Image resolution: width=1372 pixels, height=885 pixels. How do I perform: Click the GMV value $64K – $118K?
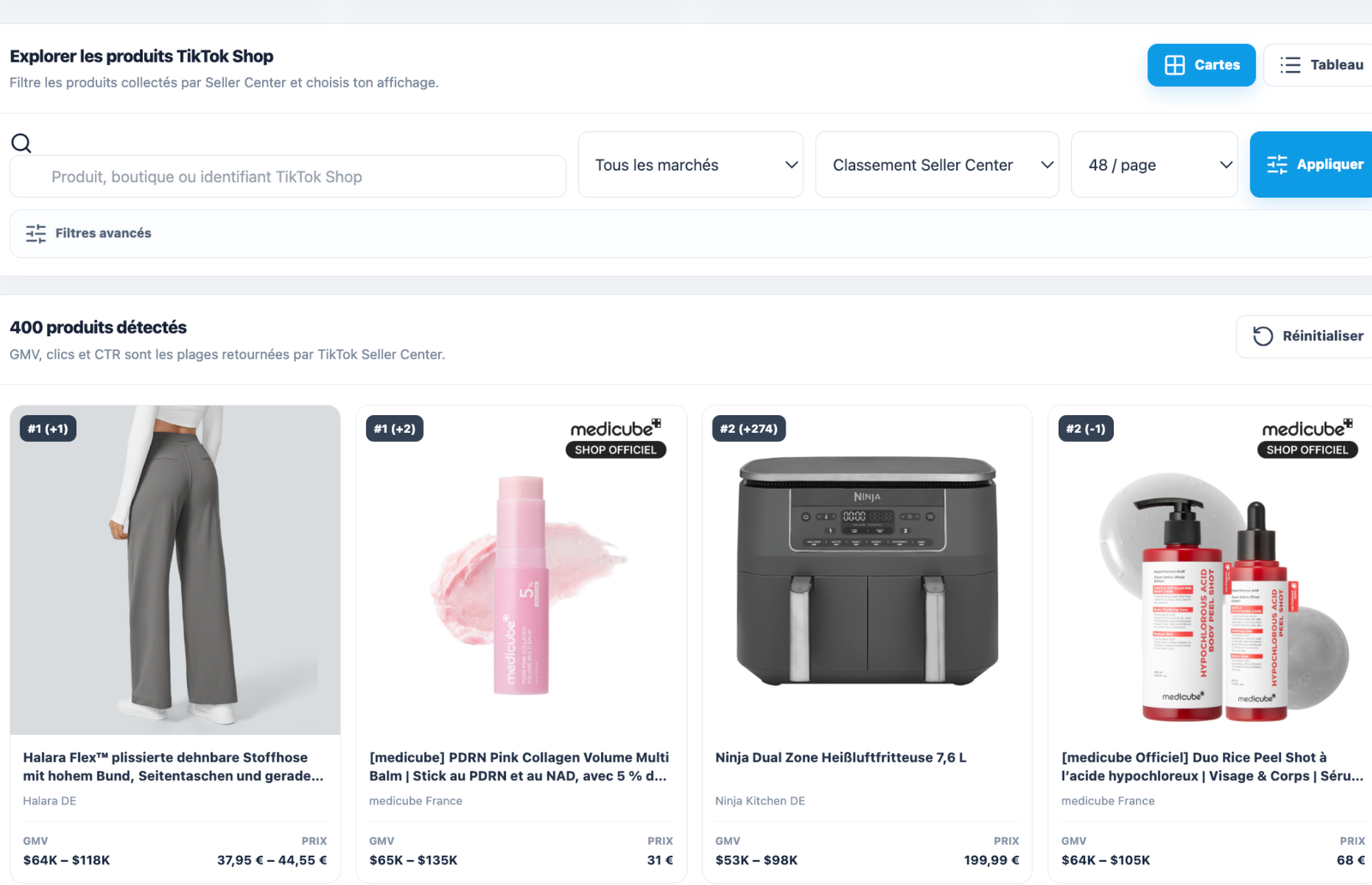pyautogui.click(x=67, y=860)
